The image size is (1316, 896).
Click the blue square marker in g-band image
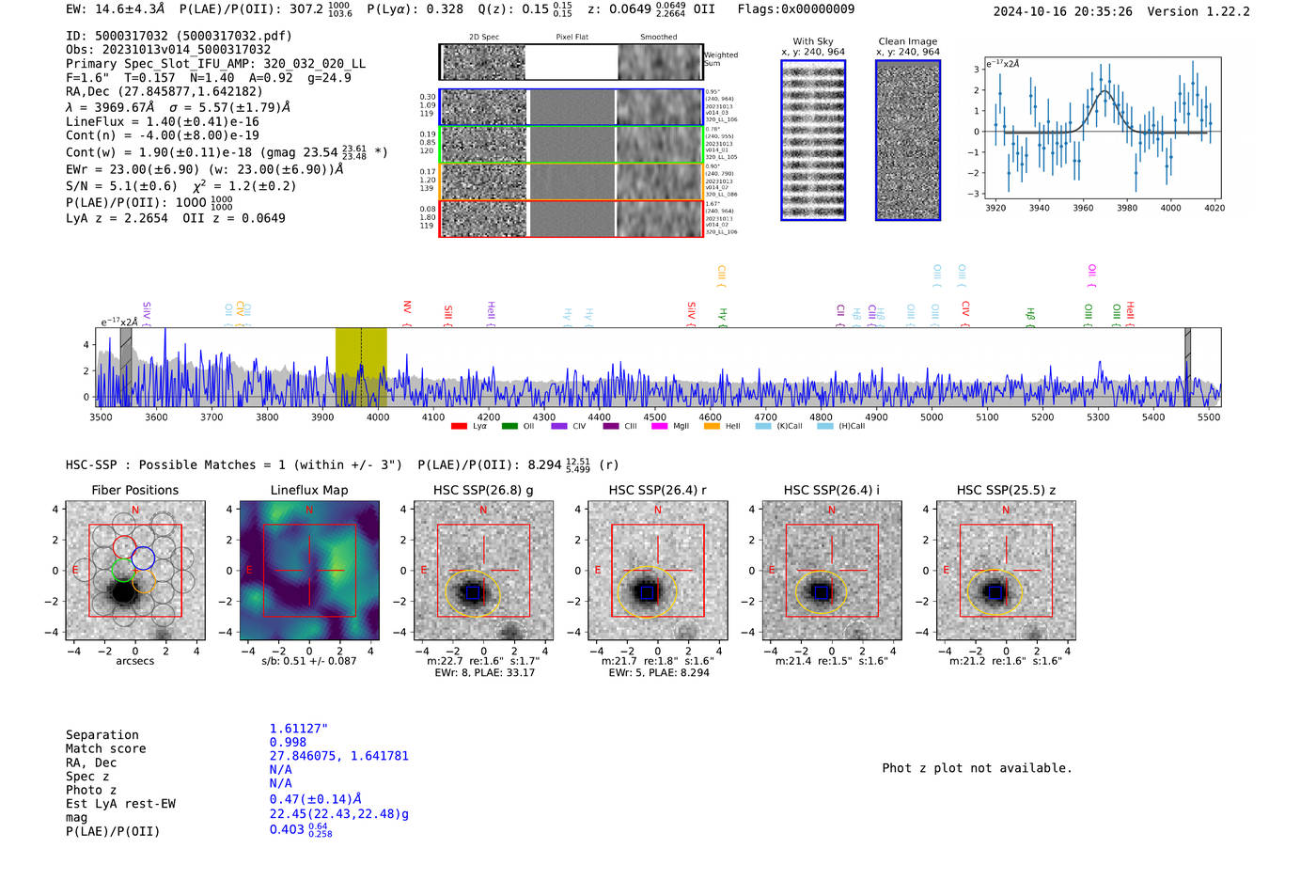tap(473, 592)
